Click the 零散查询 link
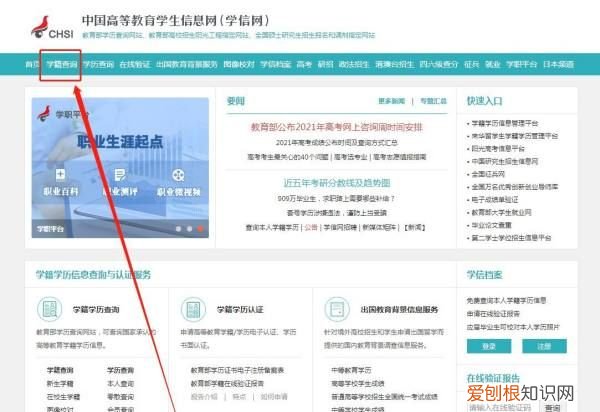The image size is (600, 412). click(121, 397)
